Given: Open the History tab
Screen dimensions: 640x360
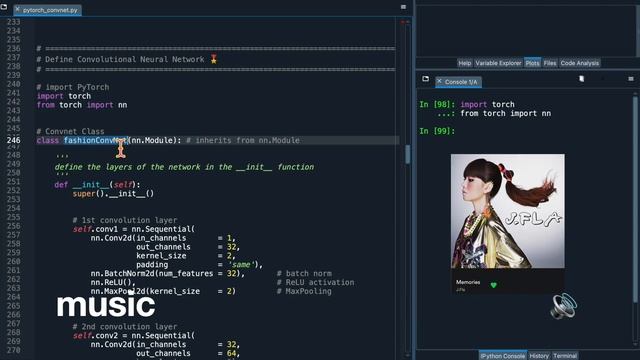Looking at the screenshot, I should pyautogui.click(x=539, y=356).
